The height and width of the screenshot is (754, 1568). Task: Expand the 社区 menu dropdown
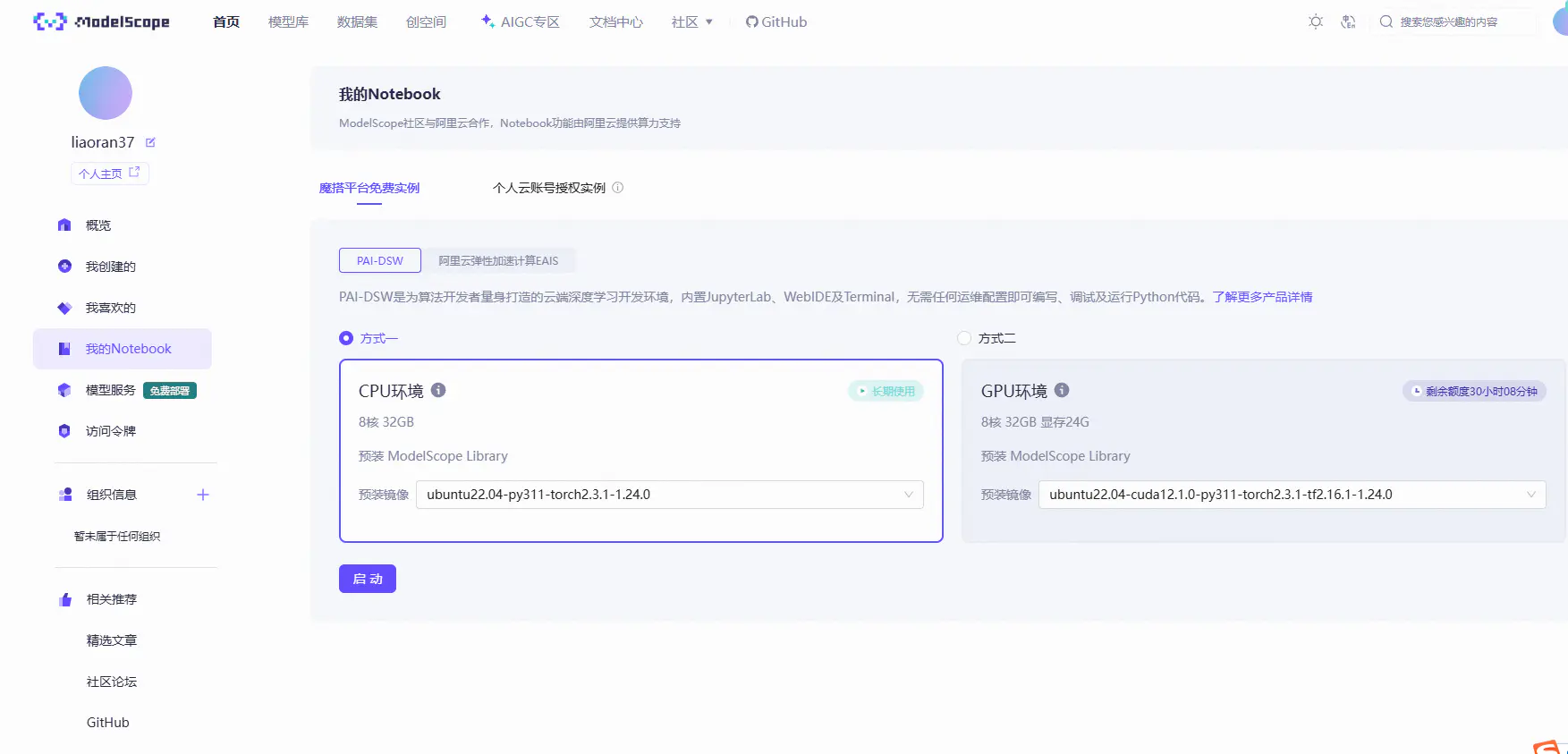click(692, 21)
